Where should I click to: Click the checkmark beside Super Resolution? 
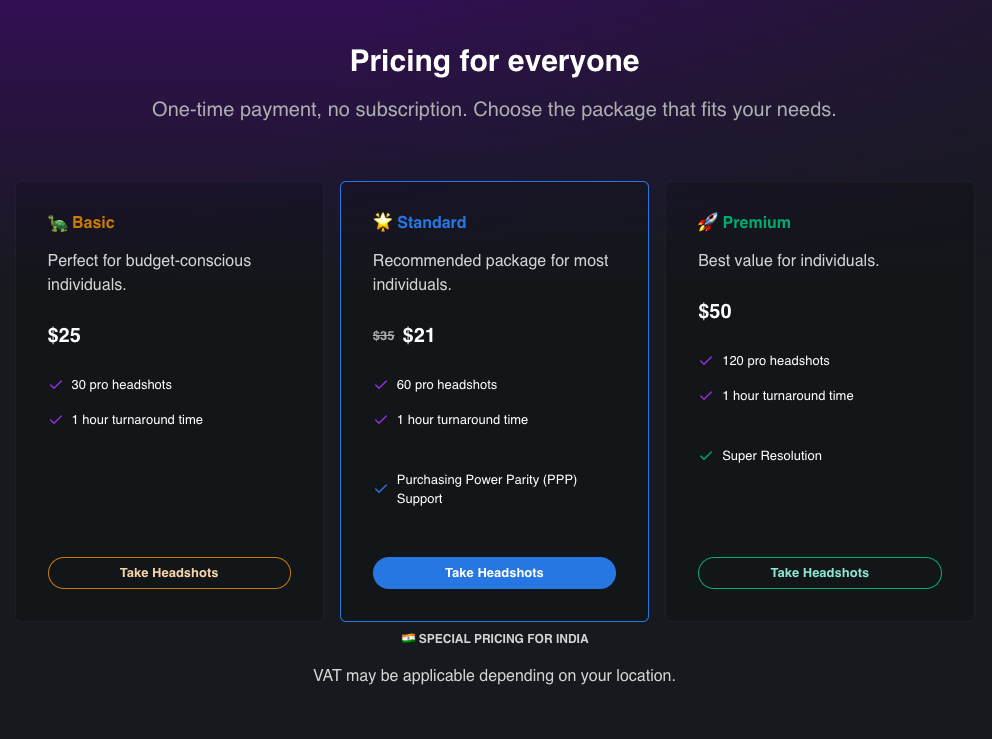click(705, 455)
